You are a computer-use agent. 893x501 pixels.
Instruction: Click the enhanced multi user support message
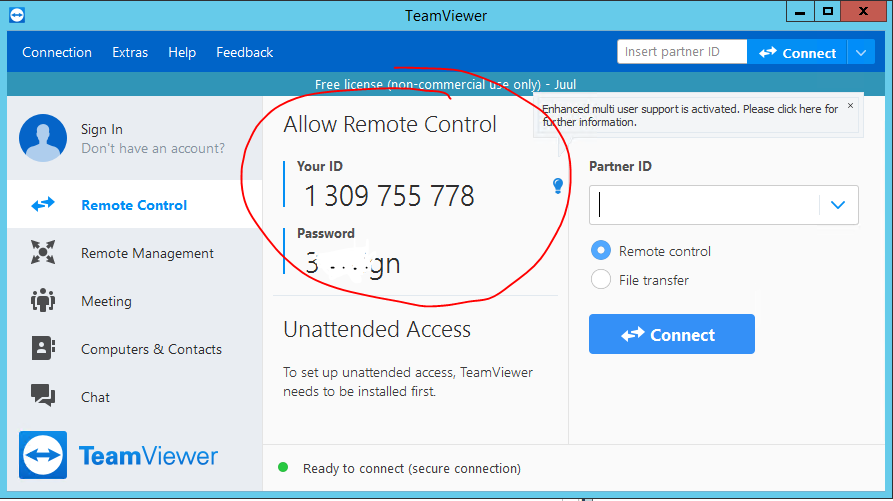tap(690, 115)
